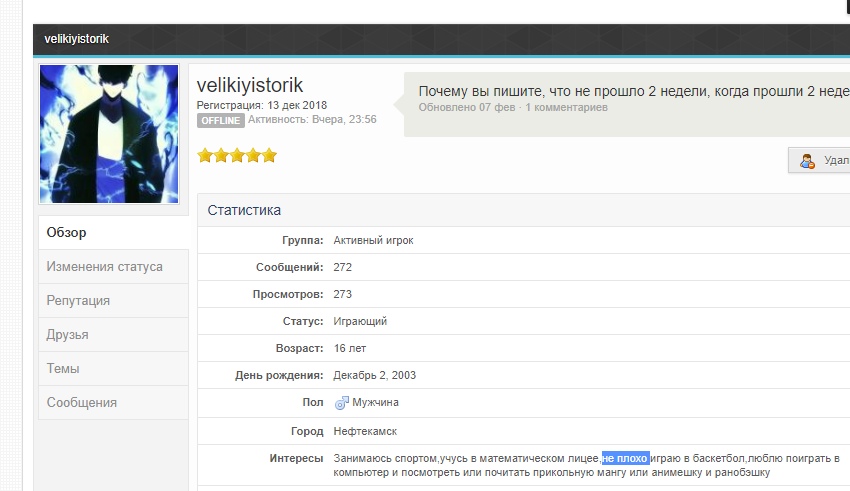Click the OFFLINE status badge
Image resolution: width=850 pixels, height=491 pixels.
point(221,120)
